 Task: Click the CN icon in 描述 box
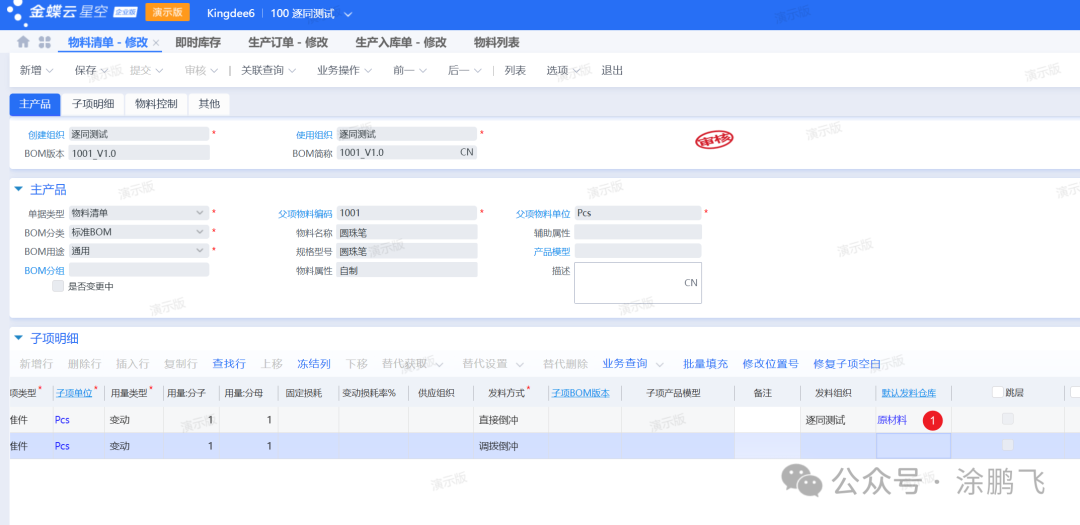(x=690, y=283)
